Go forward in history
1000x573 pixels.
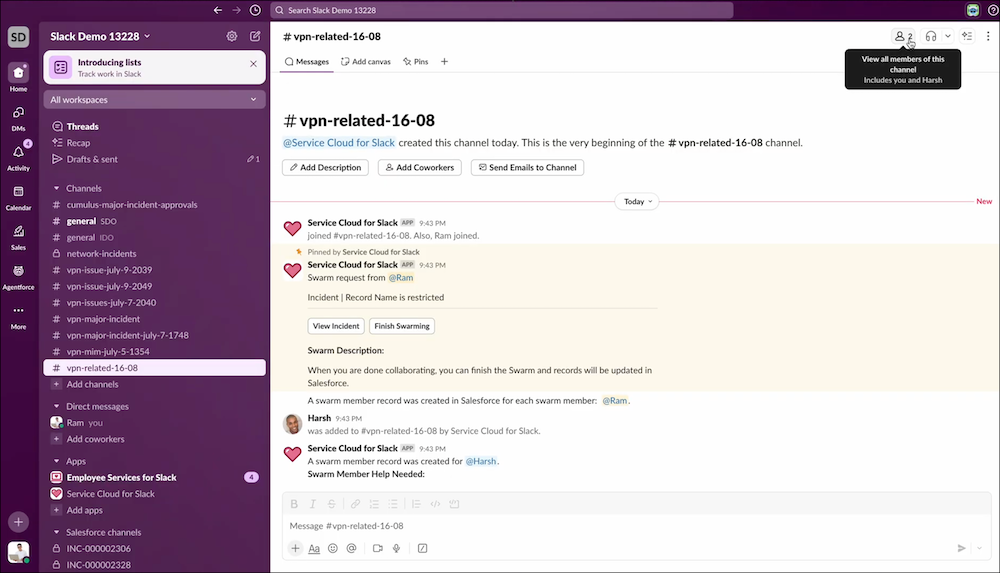click(237, 10)
